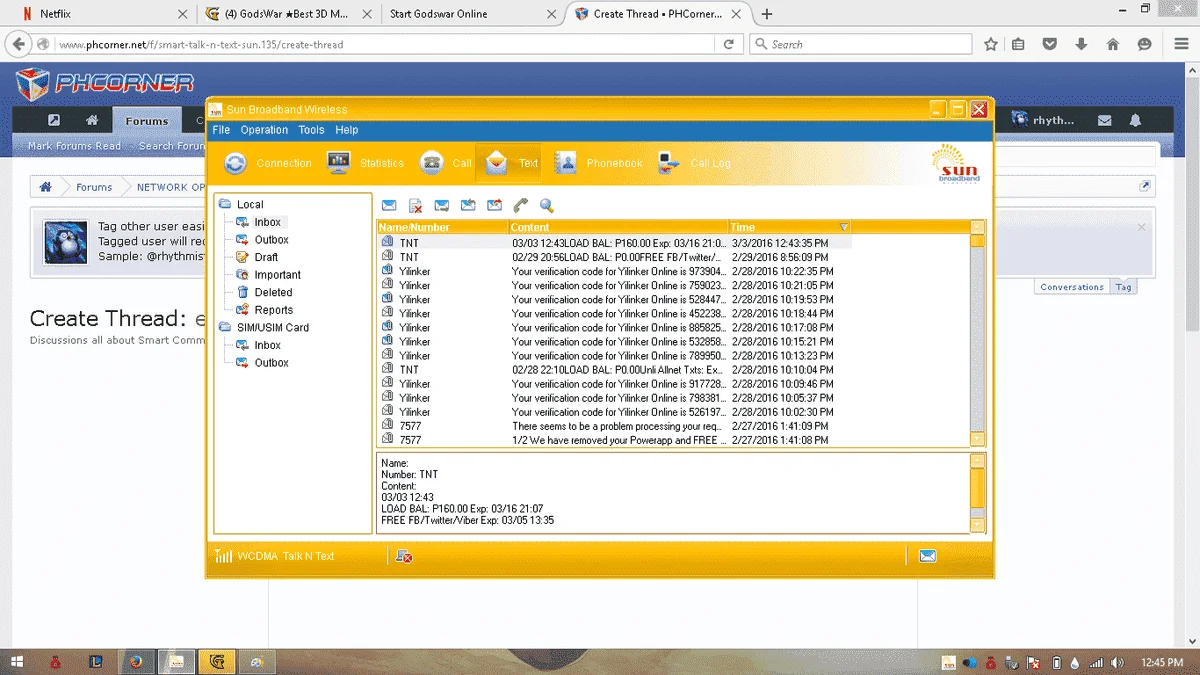Click the dial phone handset toolbar icon
Screen dimensions: 1200x675
(x=520, y=206)
